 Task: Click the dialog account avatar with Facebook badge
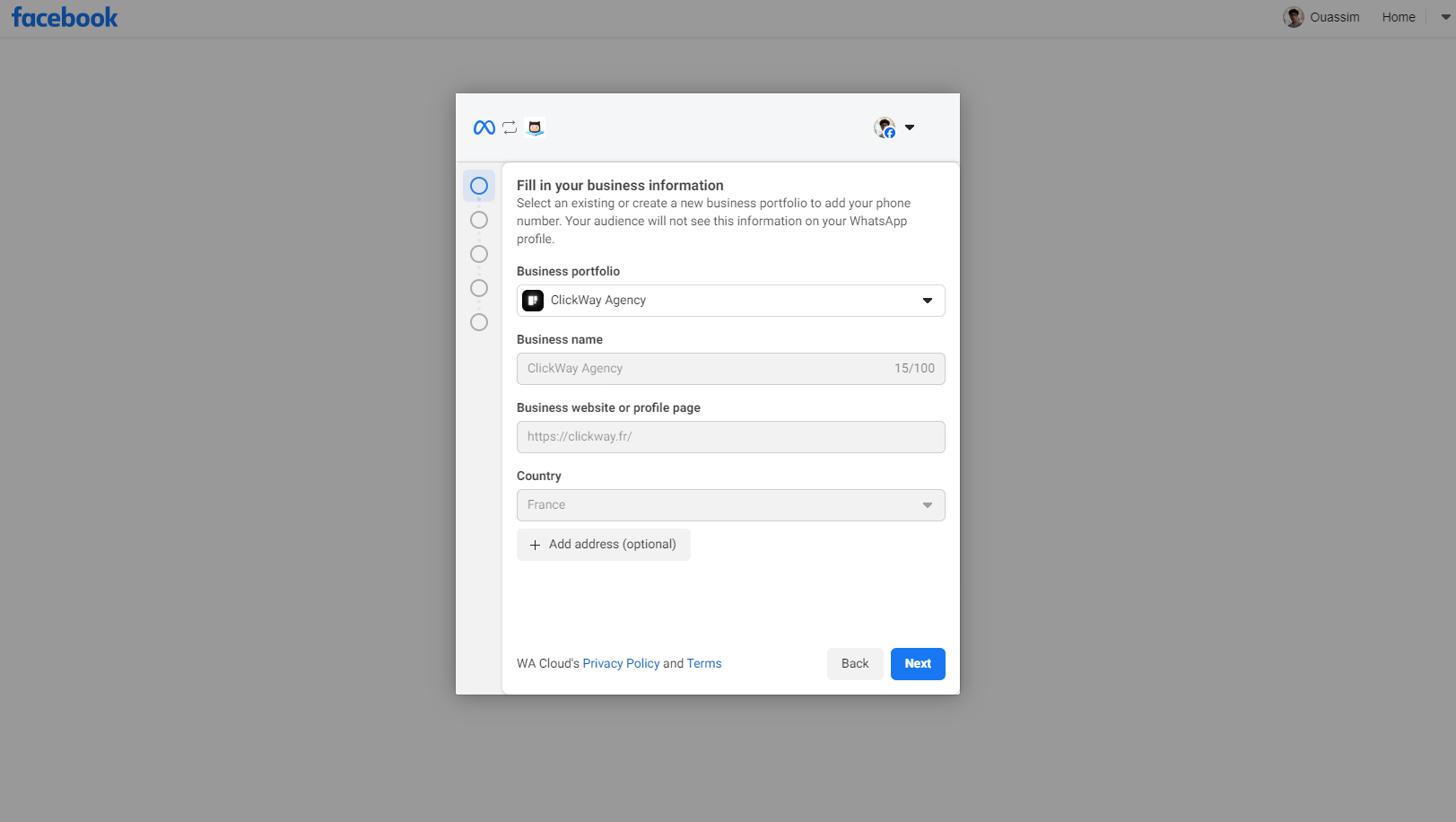tap(885, 127)
